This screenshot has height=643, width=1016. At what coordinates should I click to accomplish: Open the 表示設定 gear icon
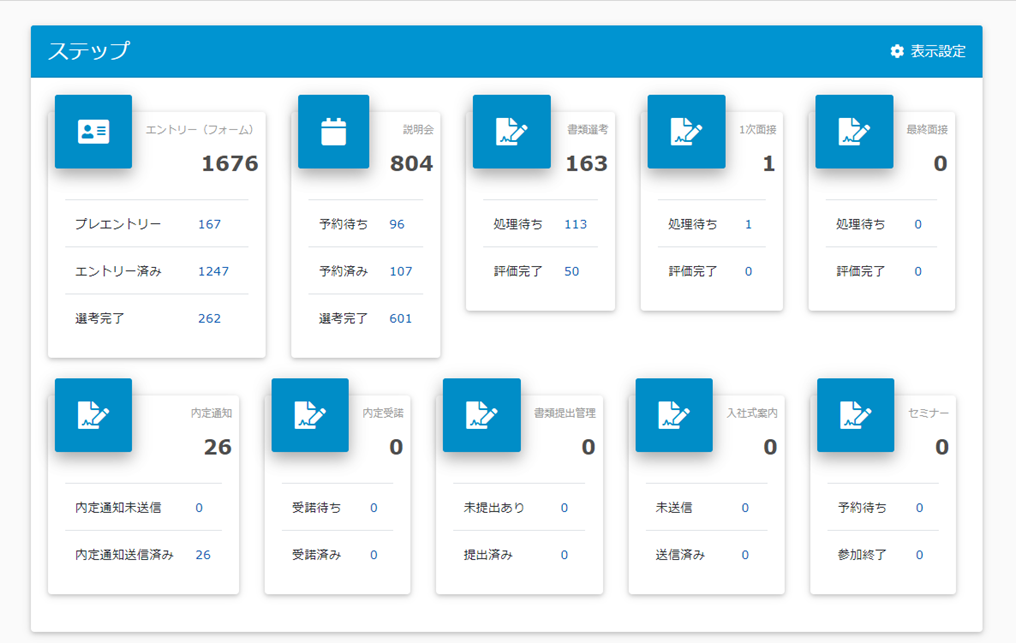[x=897, y=50]
